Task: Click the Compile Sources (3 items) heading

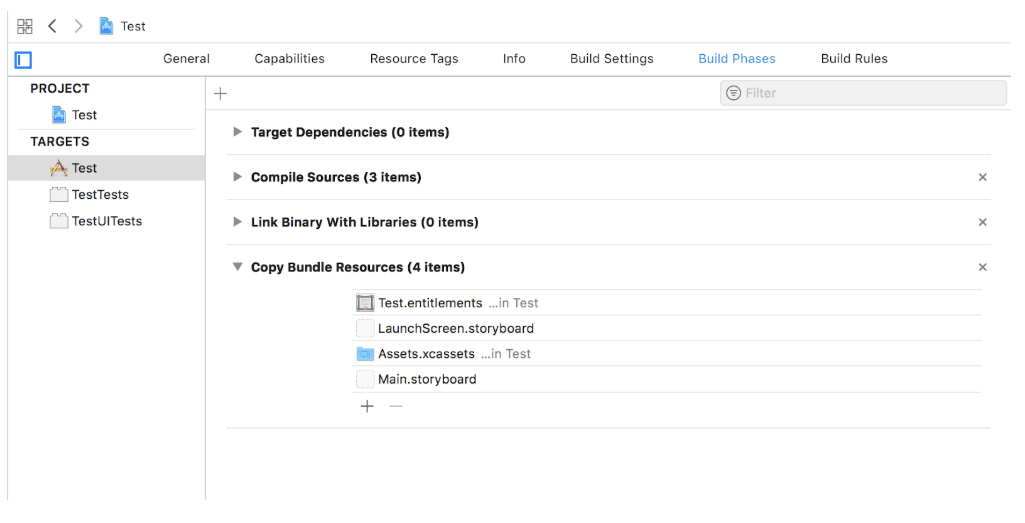Action: click(x=336, y=177)
